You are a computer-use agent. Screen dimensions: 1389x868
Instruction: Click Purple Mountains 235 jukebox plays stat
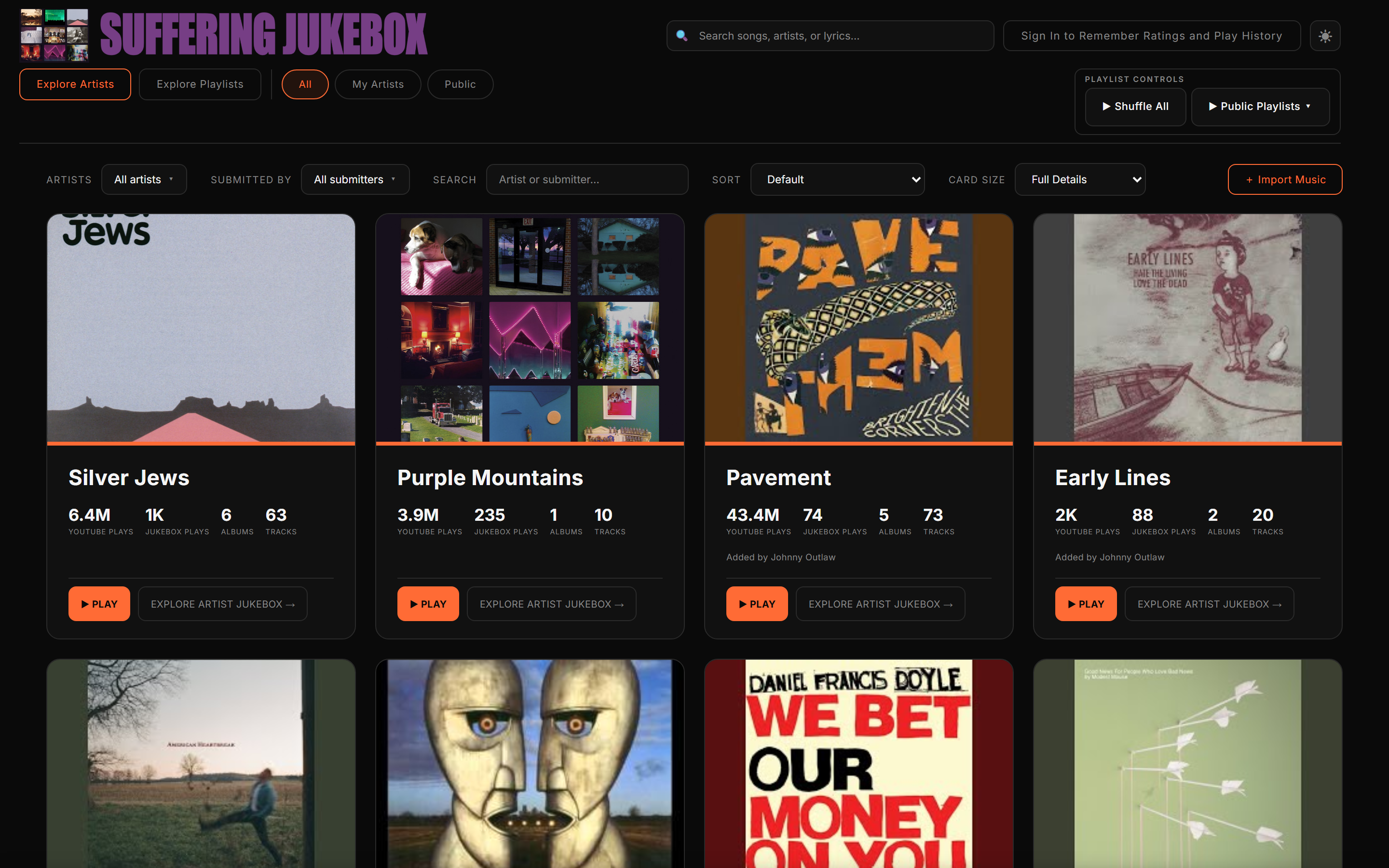[506, 521]
